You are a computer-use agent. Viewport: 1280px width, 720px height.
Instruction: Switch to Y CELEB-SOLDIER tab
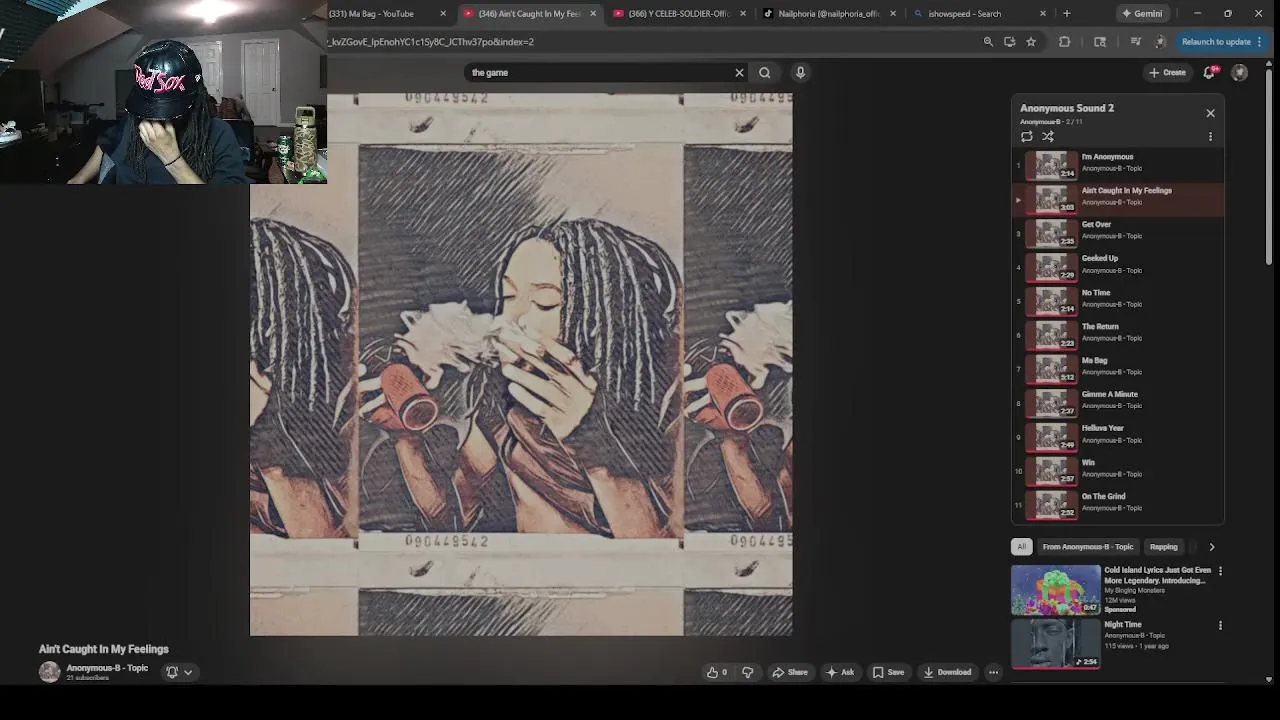(x=679, y=13)
